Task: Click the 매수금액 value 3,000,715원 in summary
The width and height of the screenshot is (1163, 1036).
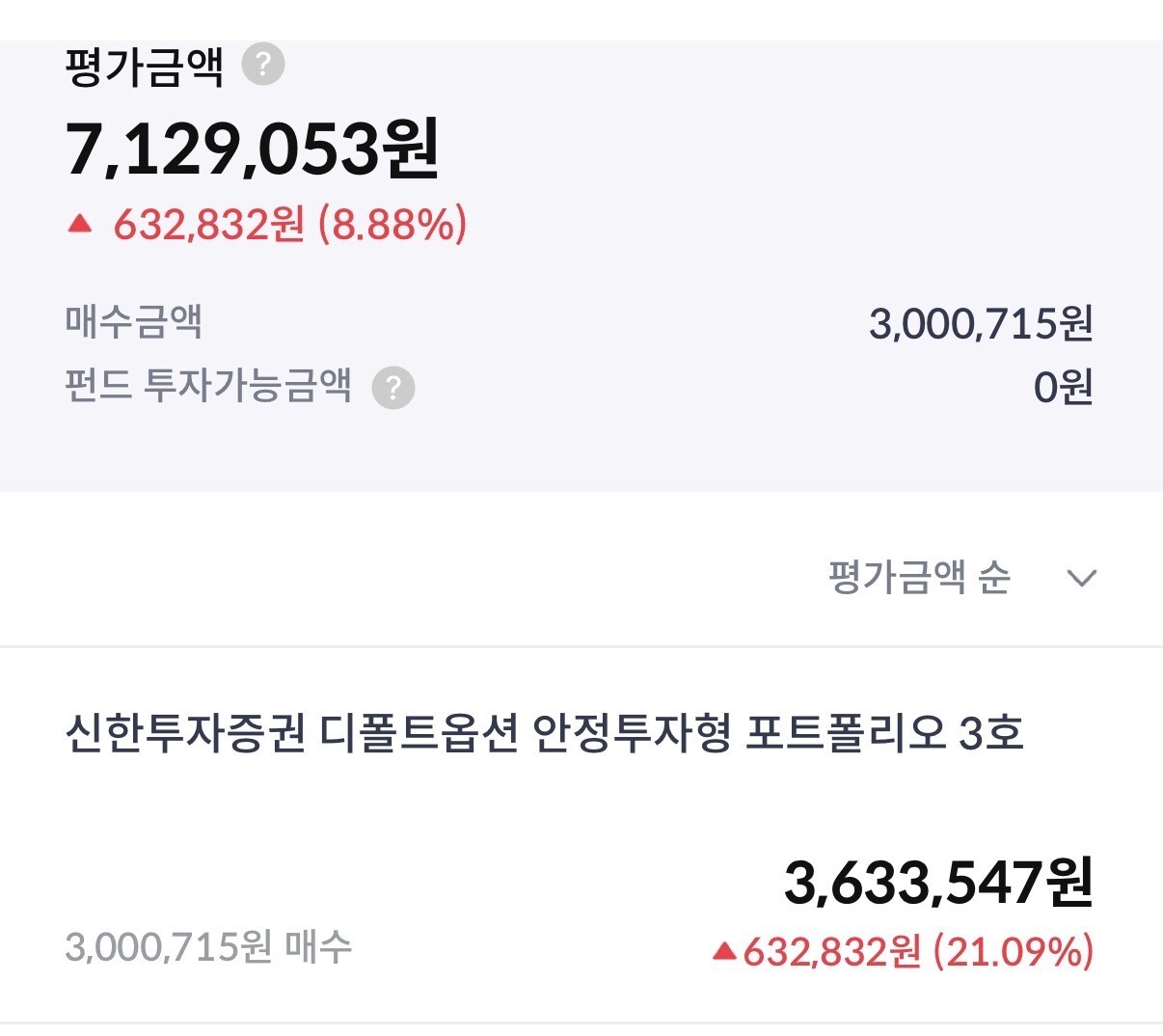Action: click(x=980, y=323)
